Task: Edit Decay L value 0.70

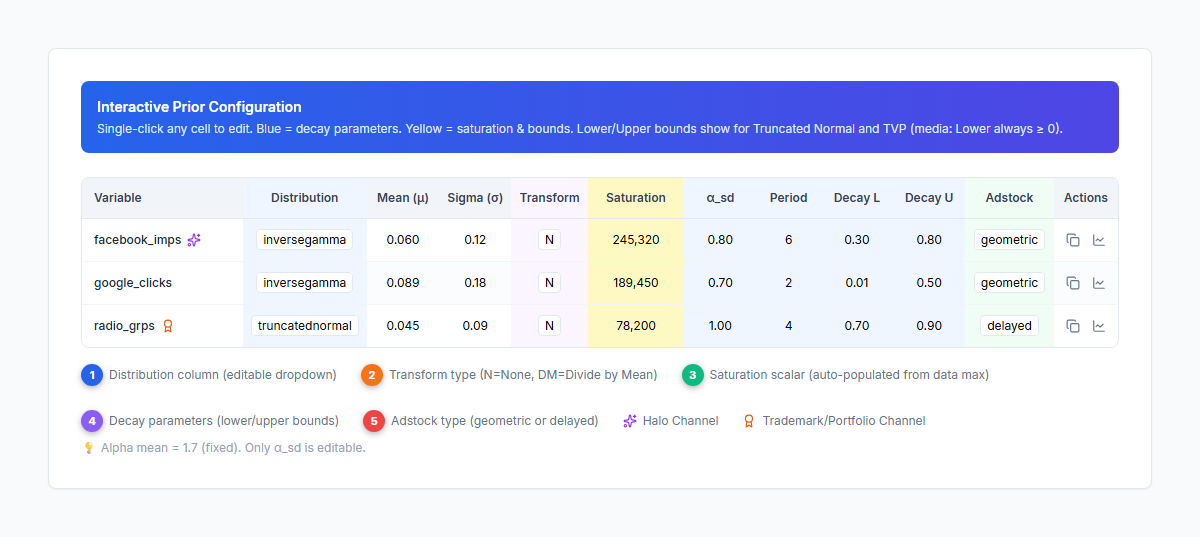Action: (x=857, y=326)
